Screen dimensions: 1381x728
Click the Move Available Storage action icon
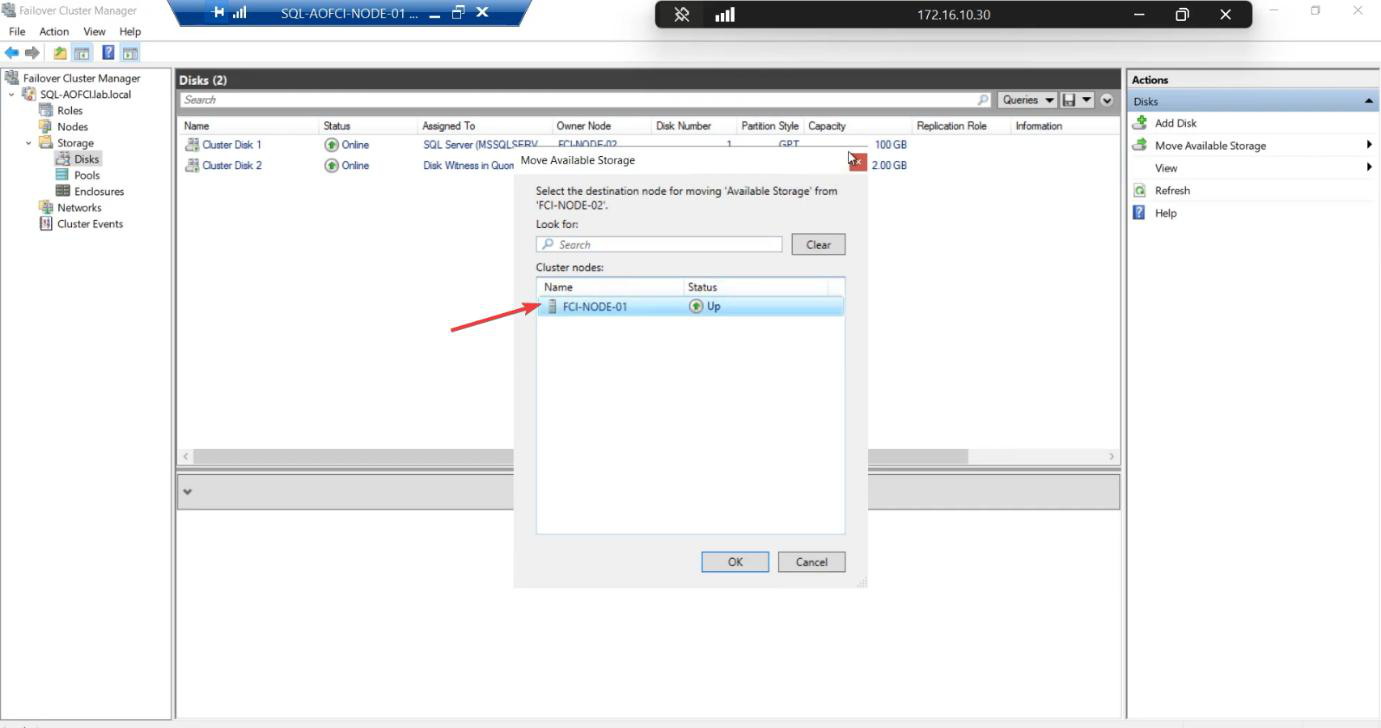[x=1139, y=145]
